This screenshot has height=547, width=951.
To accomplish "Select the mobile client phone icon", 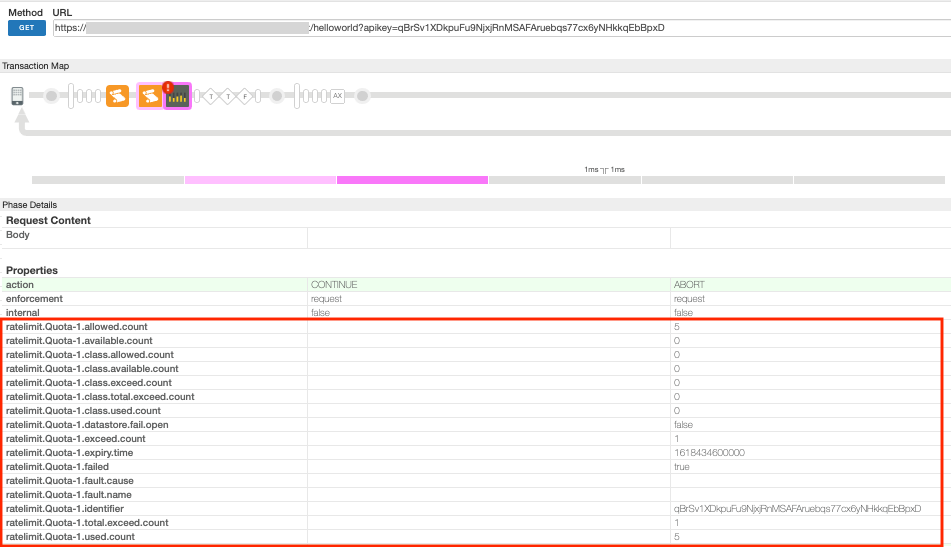I will tap(17, 96).
